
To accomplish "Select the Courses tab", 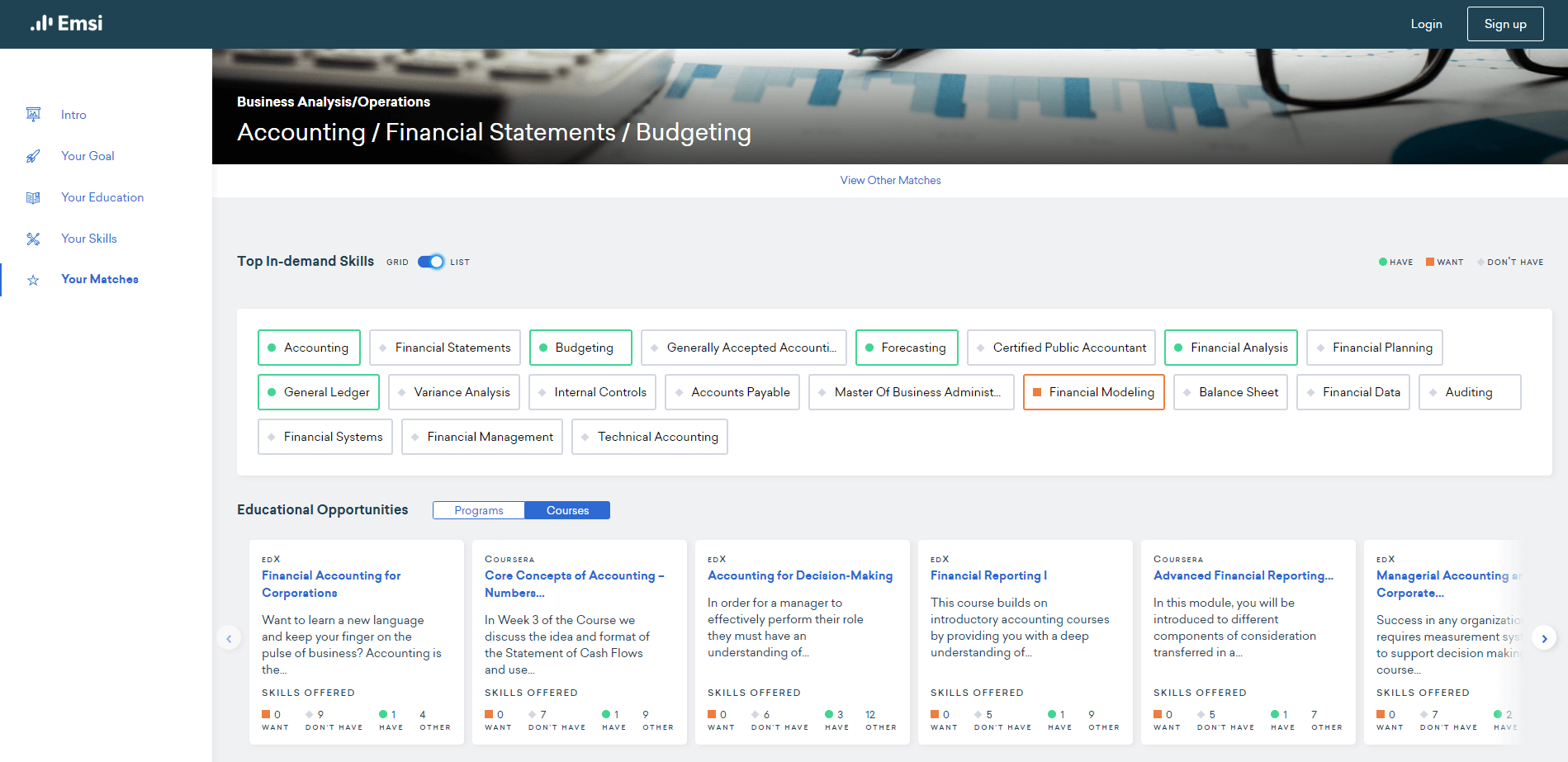I will coord(567,510).
